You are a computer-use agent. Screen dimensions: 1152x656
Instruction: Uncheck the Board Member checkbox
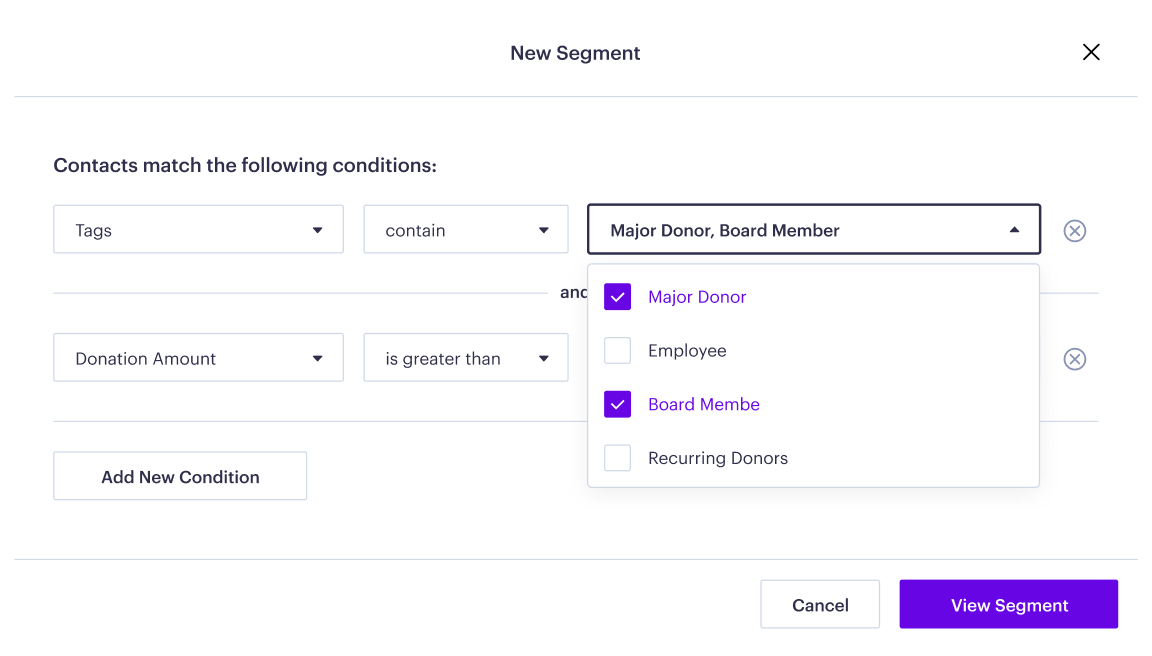coord(618,405)
